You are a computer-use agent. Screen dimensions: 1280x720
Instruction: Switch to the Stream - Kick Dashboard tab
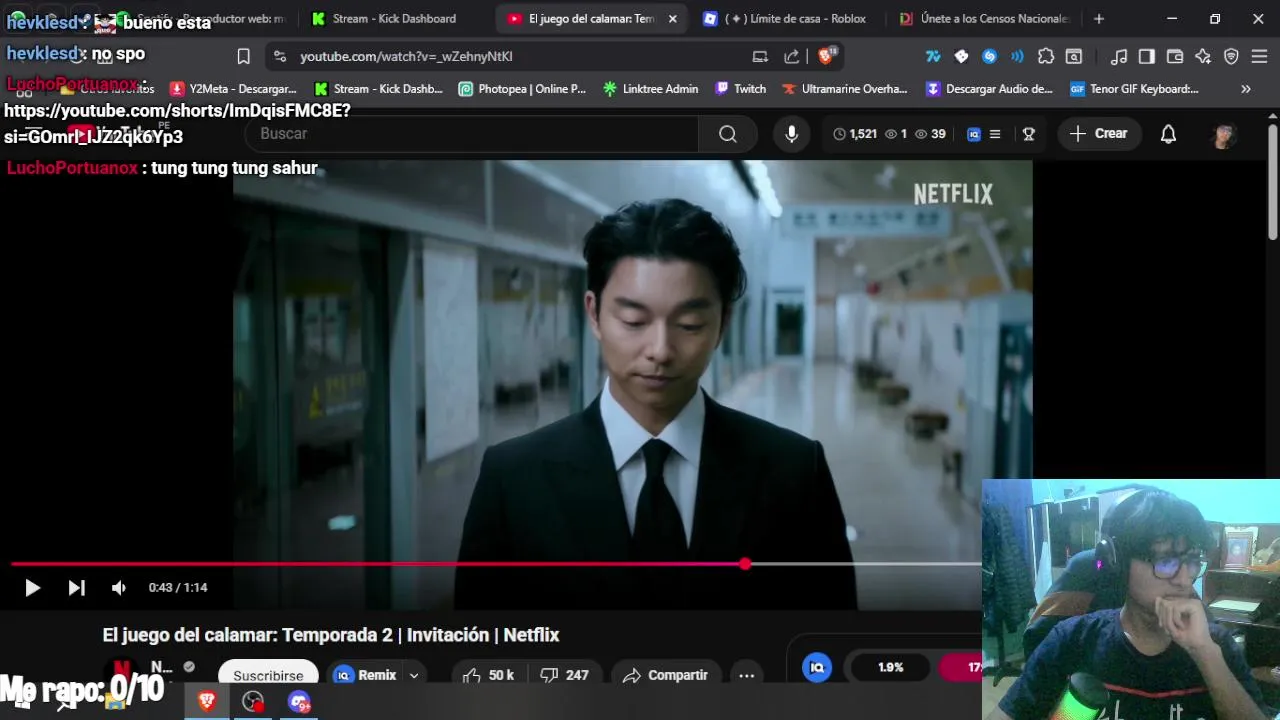click(x=393, y=19)
